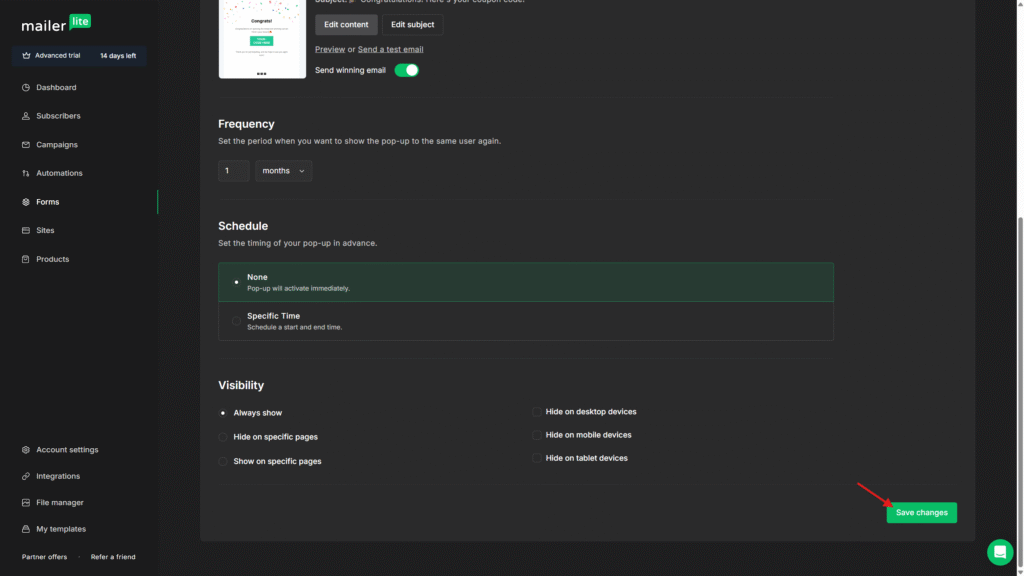Click the email preview thumbnail
Image resolution: width=1024 pixels, height=576 pixels.
[262, 38]
